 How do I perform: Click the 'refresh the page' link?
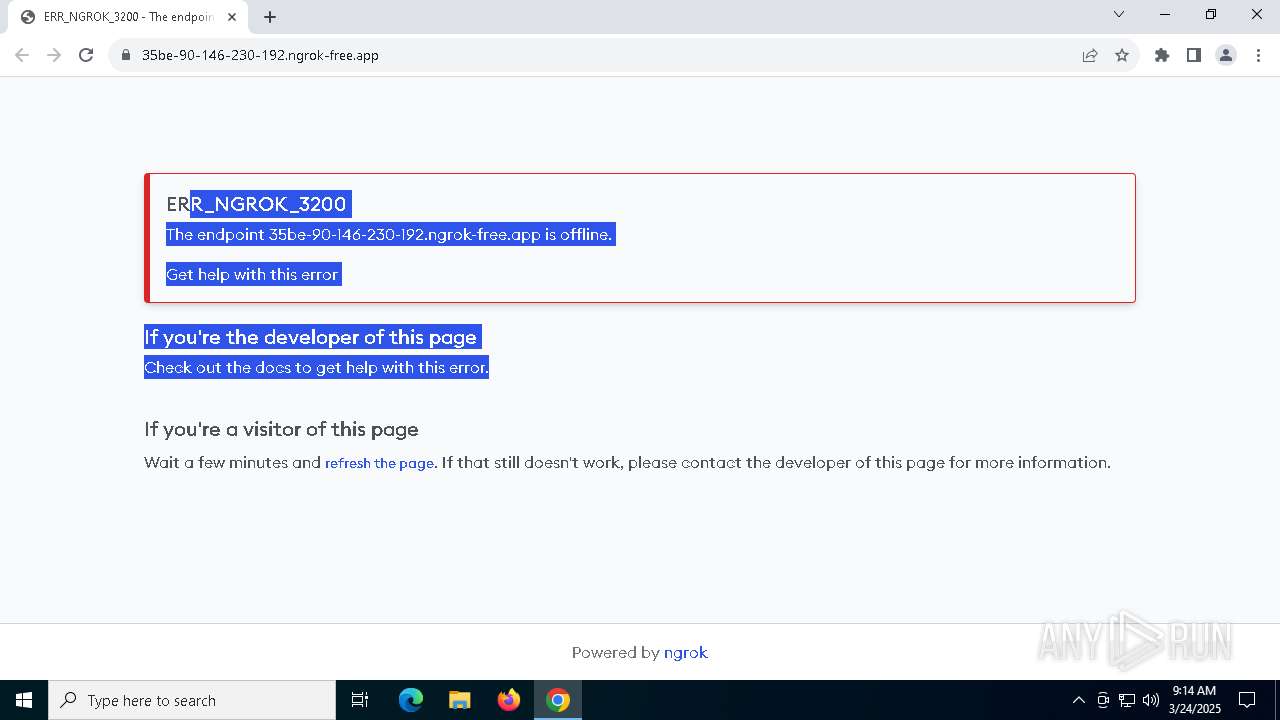[x=379, y=463]
